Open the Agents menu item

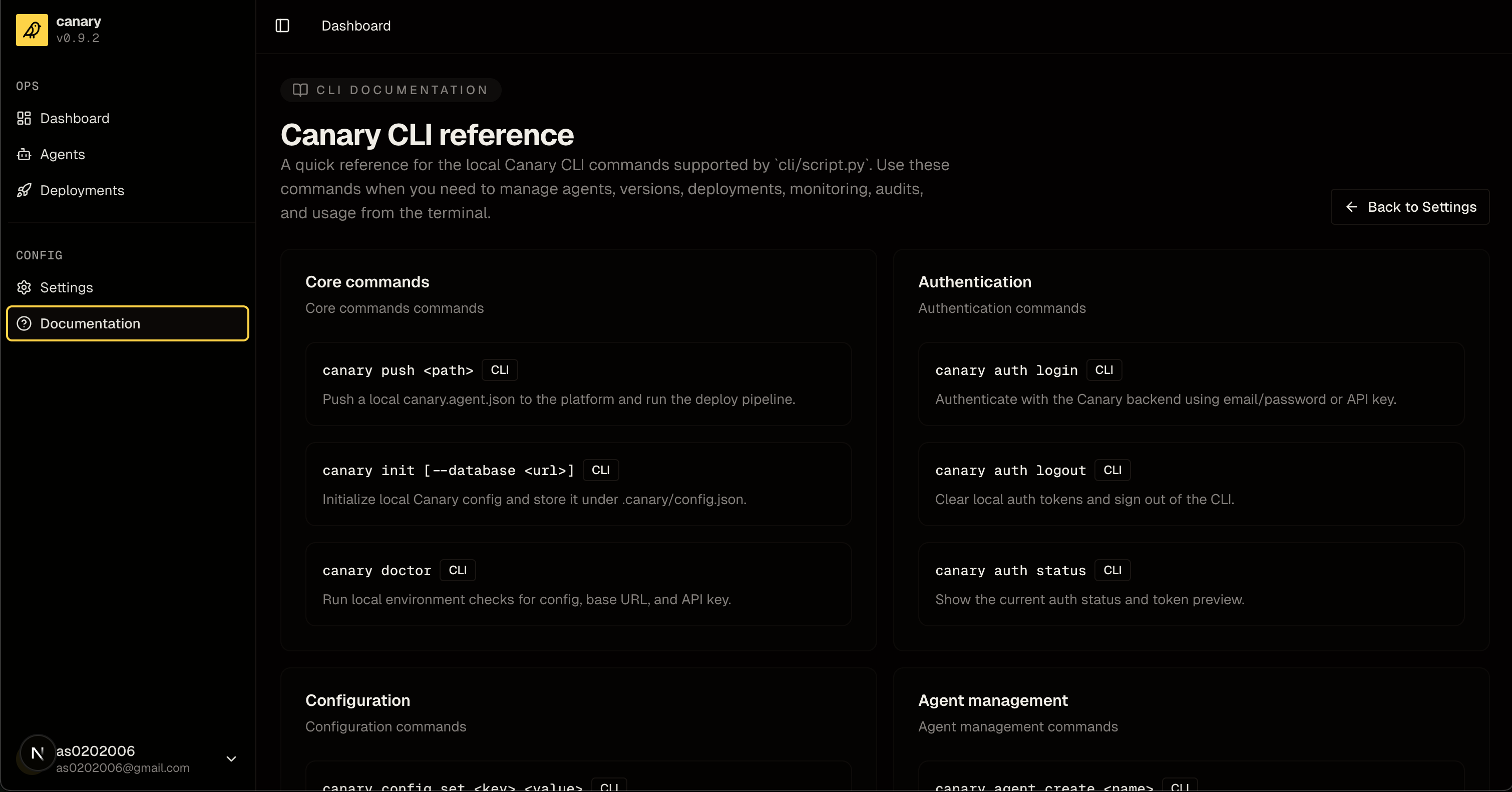coord(62,154)
